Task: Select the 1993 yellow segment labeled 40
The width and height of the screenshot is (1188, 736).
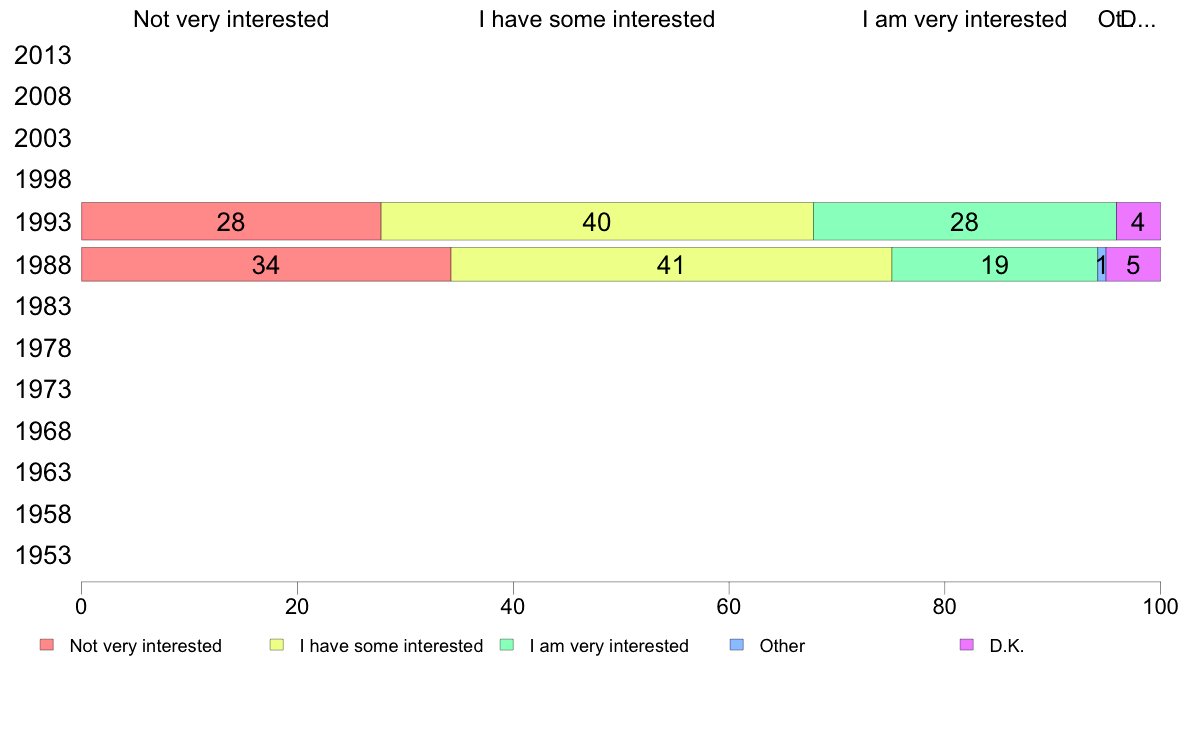Action: (597, 221)
